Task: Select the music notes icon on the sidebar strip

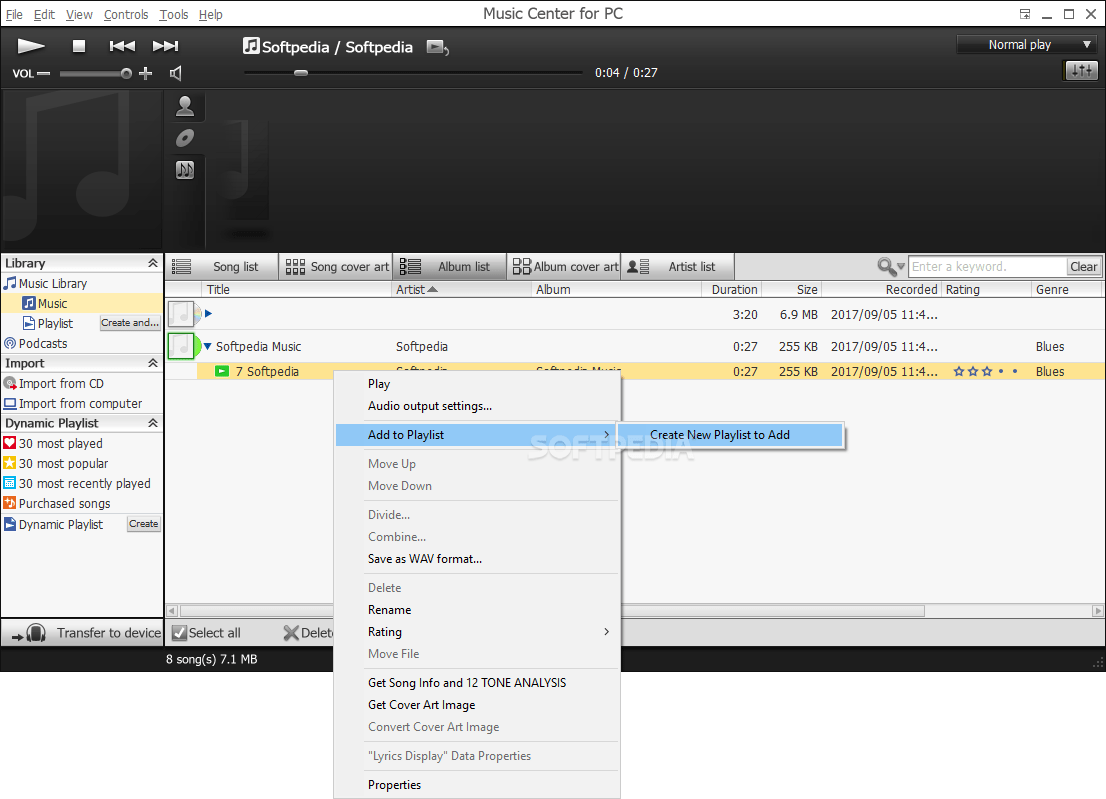Action: (x=186, y=170)
